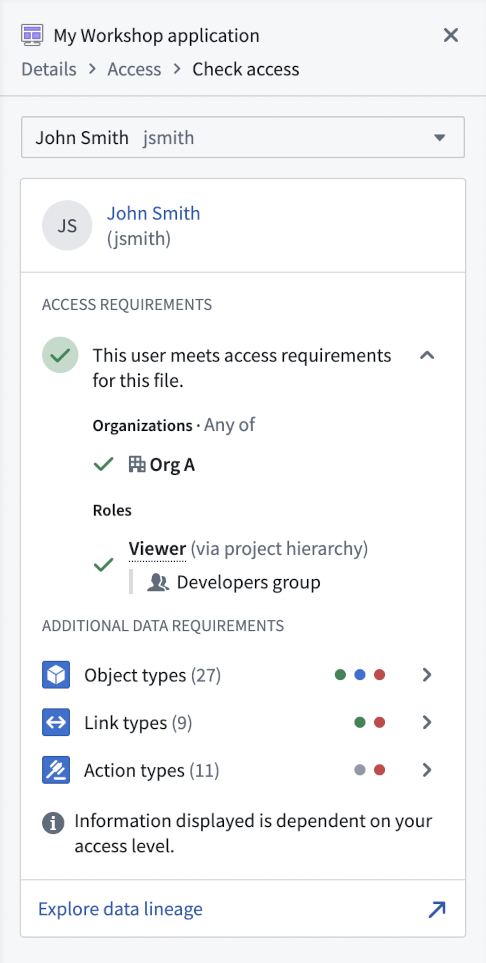Screen dimensions: 486x963
Task: Click the via project hierarchy text
Action: point(280,548)
